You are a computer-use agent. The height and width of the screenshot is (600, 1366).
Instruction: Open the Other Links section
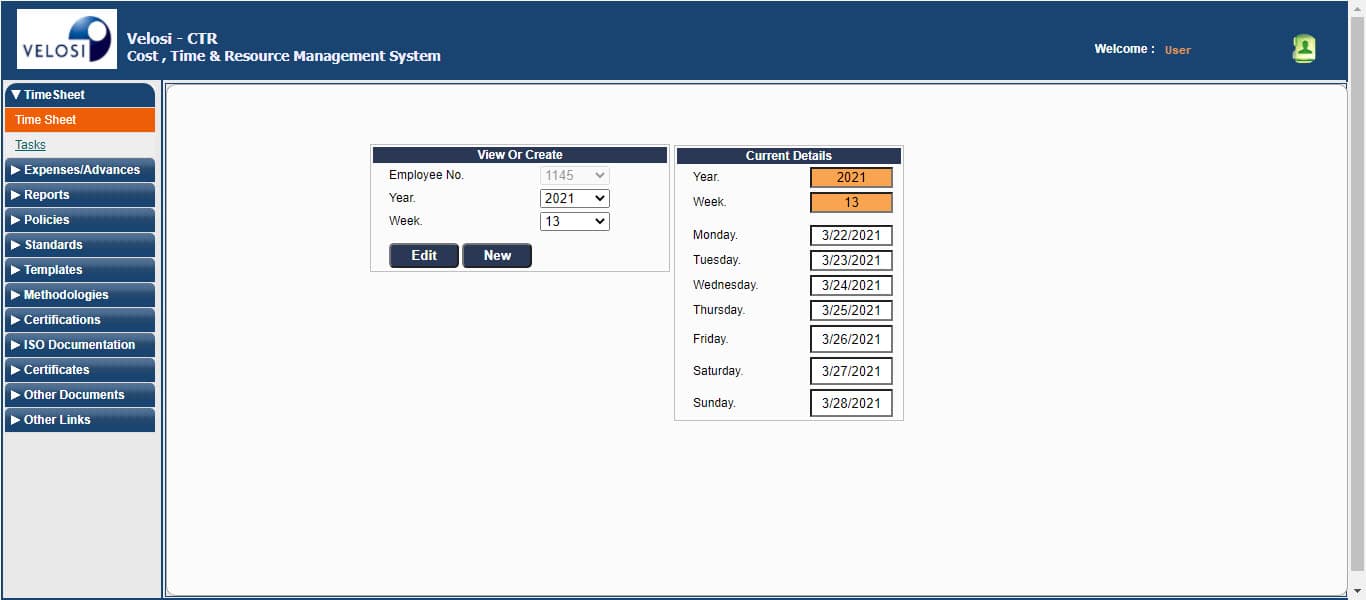tap(80, 420)
